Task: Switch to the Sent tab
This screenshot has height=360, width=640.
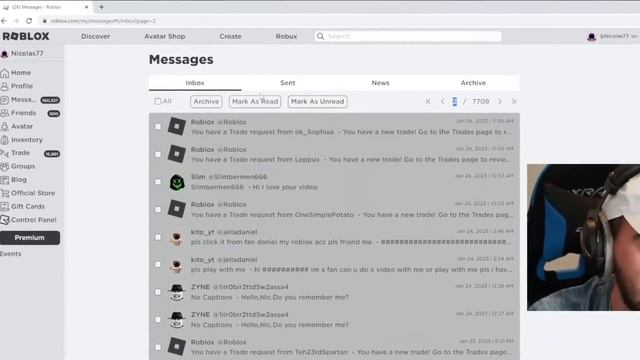Action: pyautogui.click(x=288, y=83)
